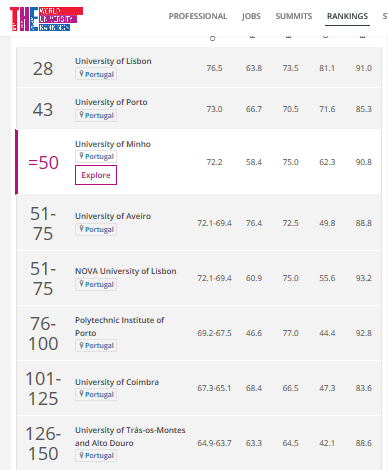Image resolution: width=388 pixels, height=470 pixels.
Task: Open University of Porto link
Action: pyautogui.click(x=111, y=102)
